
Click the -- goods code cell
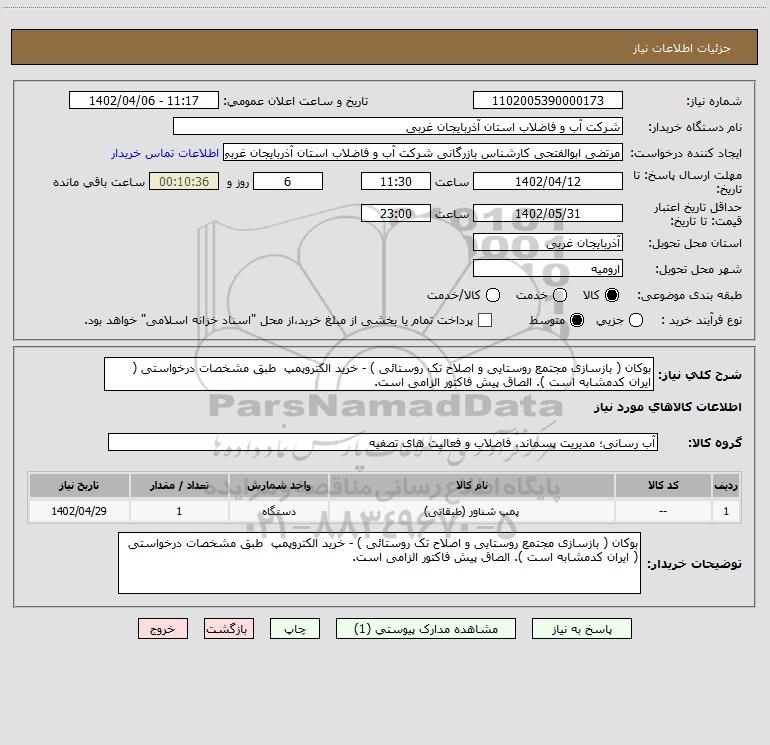click(663, 511)
